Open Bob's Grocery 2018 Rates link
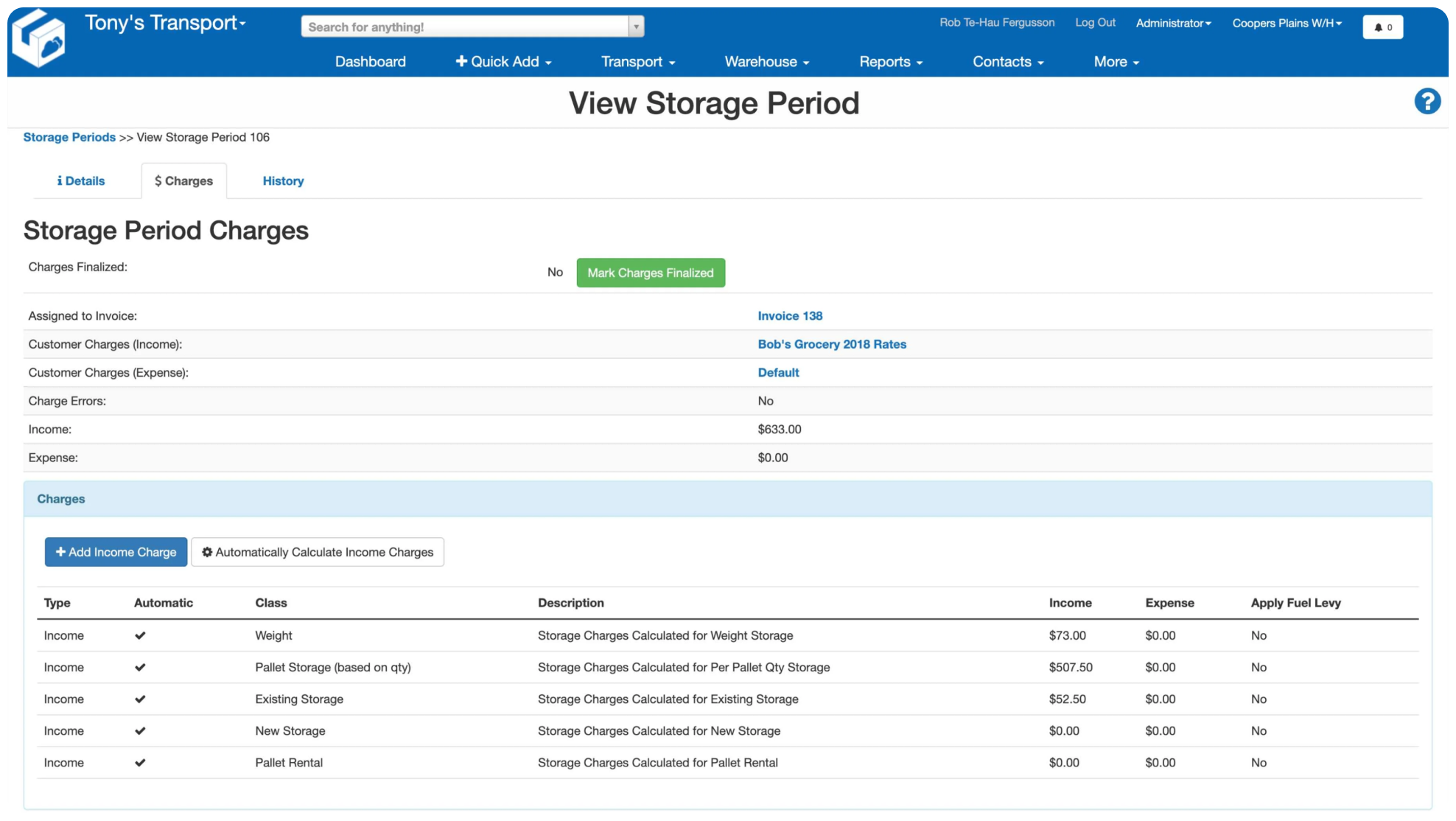Screen dimensions: 1456x821 (x=831, y=344)
